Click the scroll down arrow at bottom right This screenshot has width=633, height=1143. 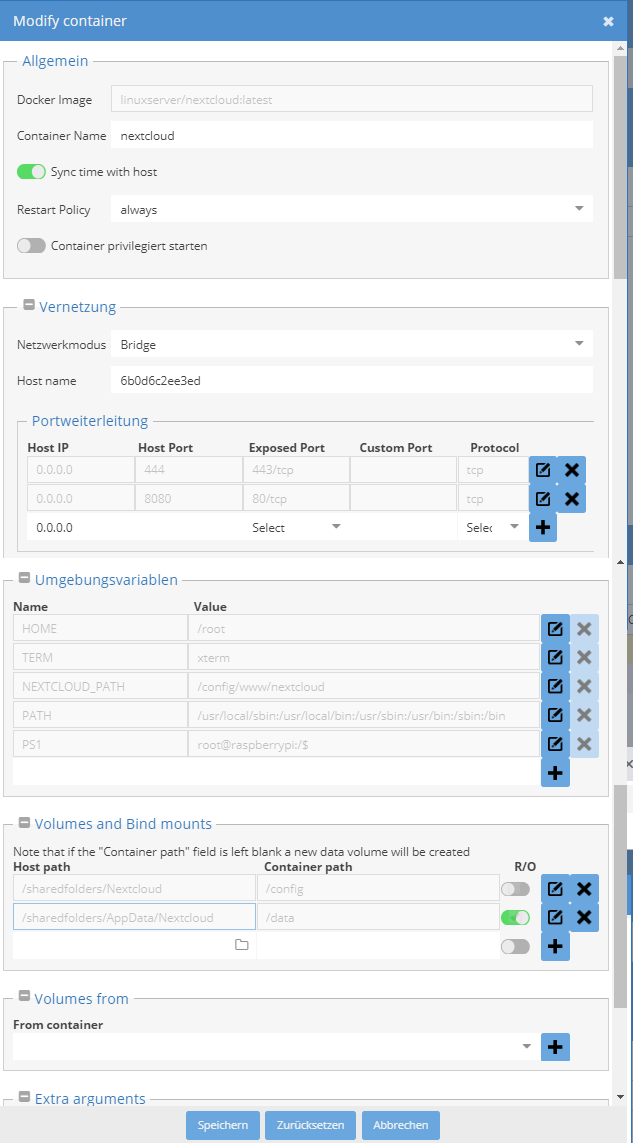621,1096
